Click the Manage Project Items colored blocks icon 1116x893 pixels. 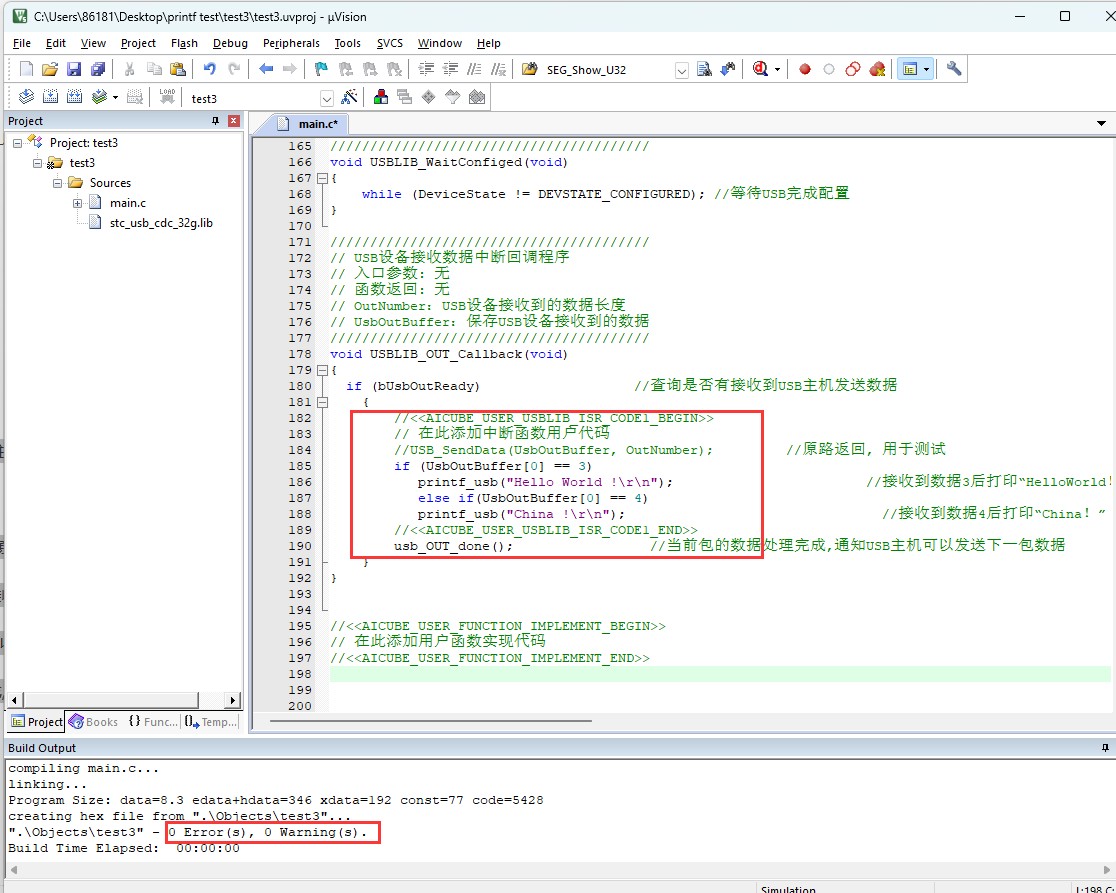click(x=381, y=97)
